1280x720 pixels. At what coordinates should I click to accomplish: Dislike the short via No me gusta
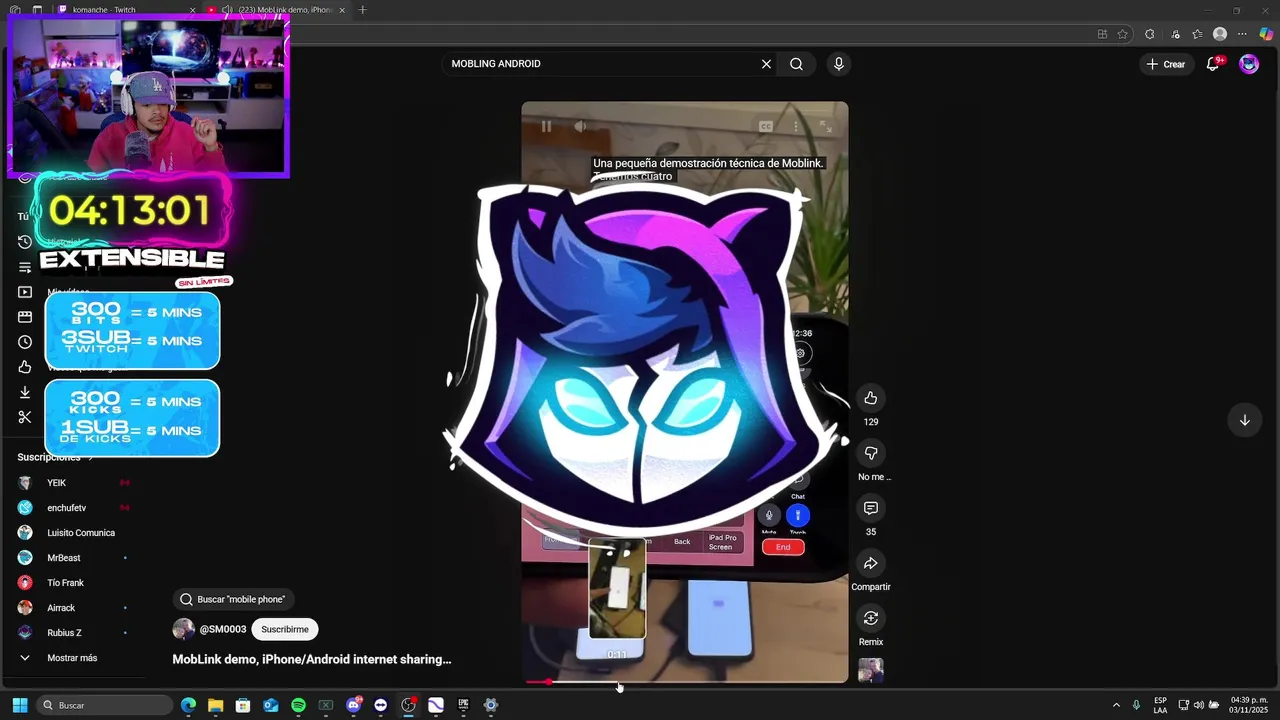871,453
